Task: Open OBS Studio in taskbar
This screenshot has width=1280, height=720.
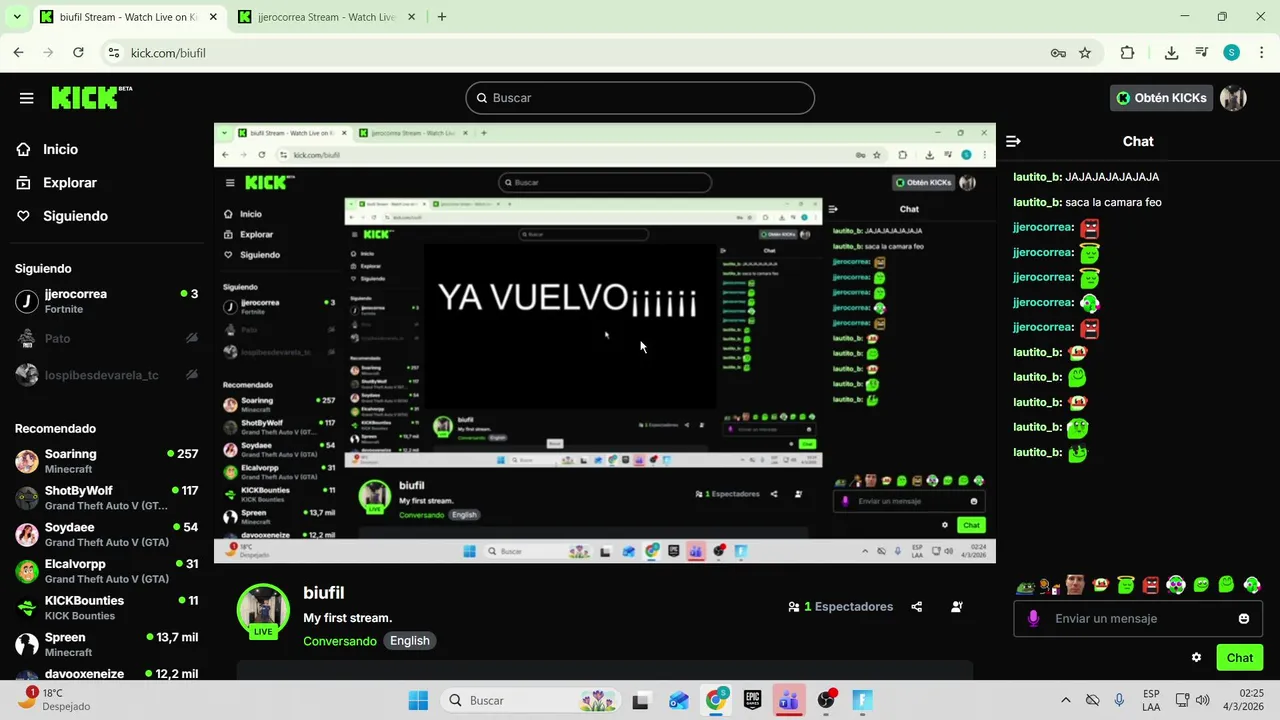Action: [826, 700]
